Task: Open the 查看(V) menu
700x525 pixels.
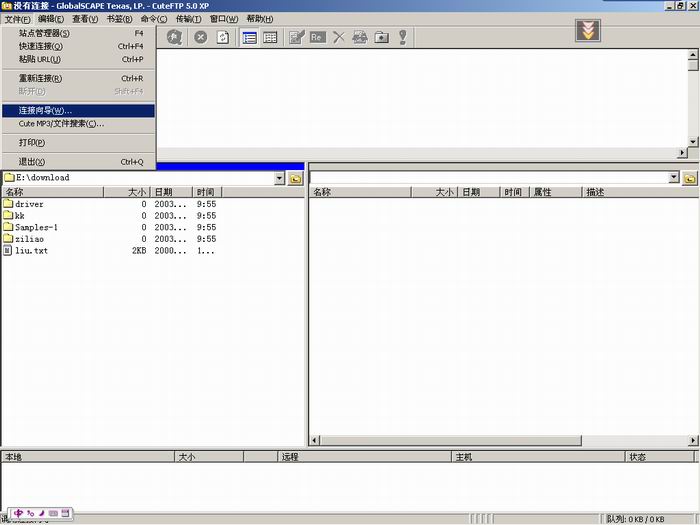Action: (x=85, y=19)
